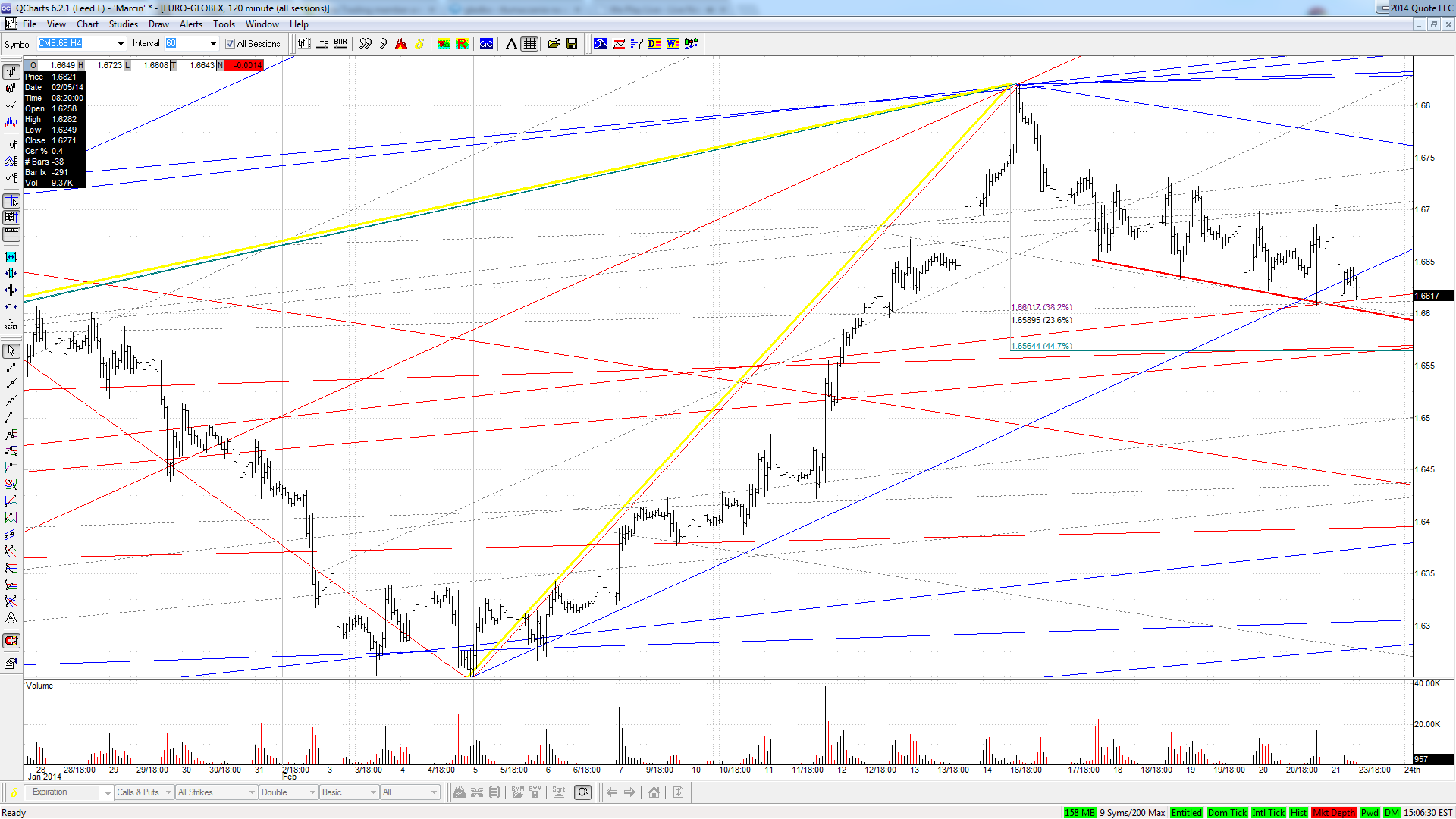Click the forward arrow in bottom toolbar
The width and height of the screenshot is (1456, 819).
pyautogui.click(x=629, y=792)
